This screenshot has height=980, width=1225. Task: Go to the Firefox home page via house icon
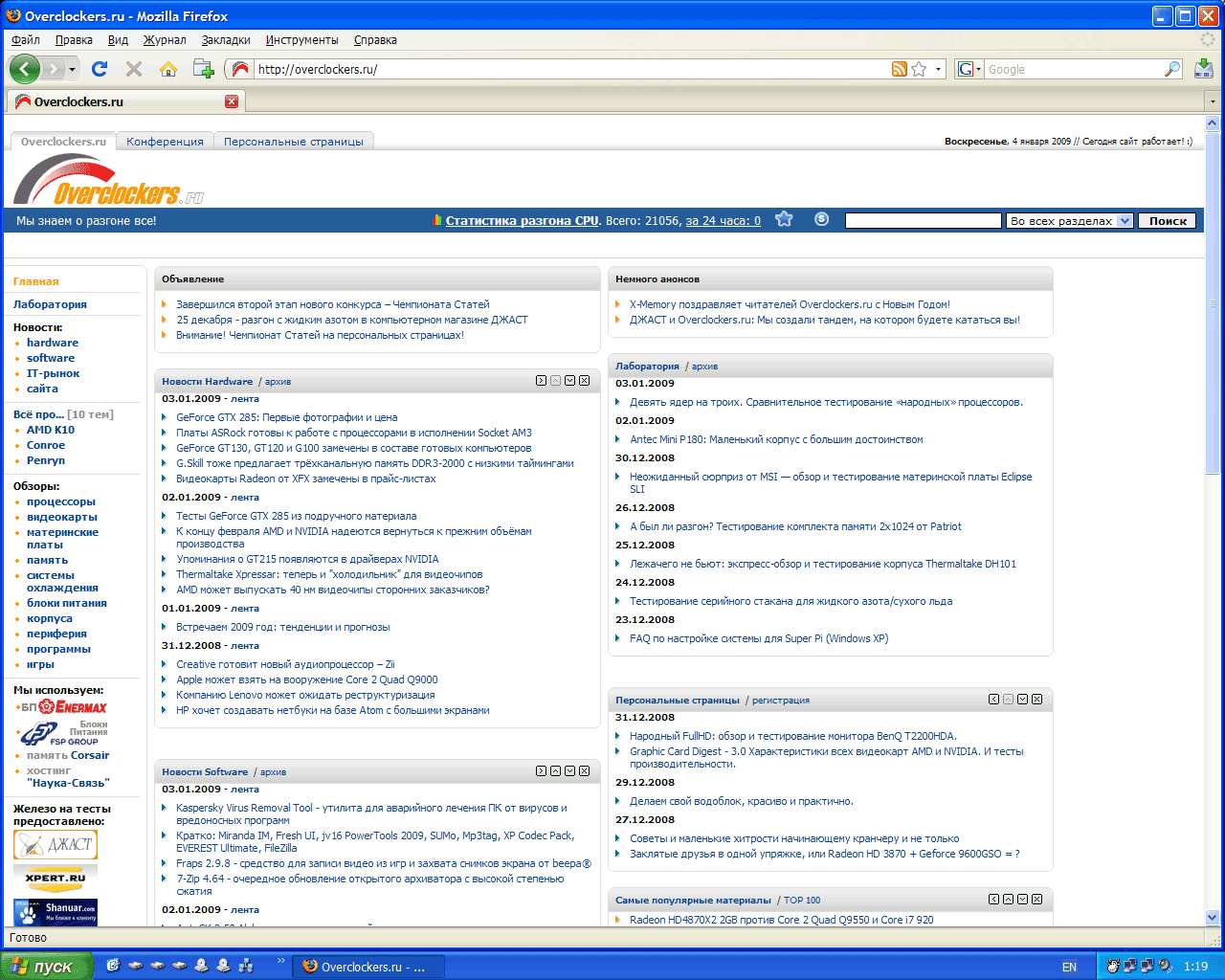click(x=168, y=69)
